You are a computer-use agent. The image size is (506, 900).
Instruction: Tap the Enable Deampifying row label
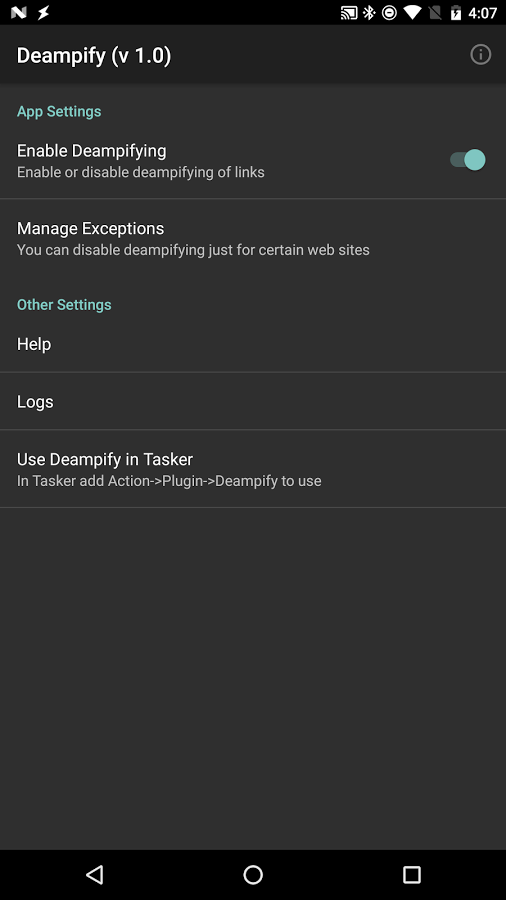92,151
